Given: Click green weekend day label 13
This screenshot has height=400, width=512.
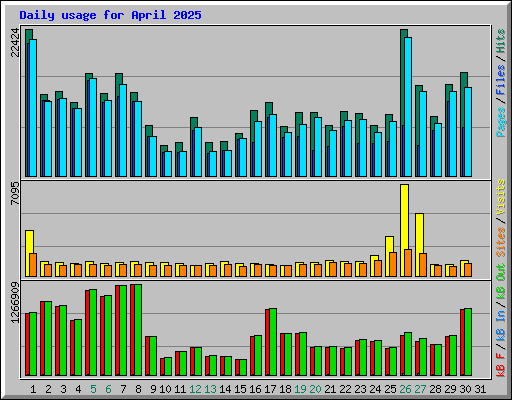Looking at the screenshot, I should [x=210, y=389].
